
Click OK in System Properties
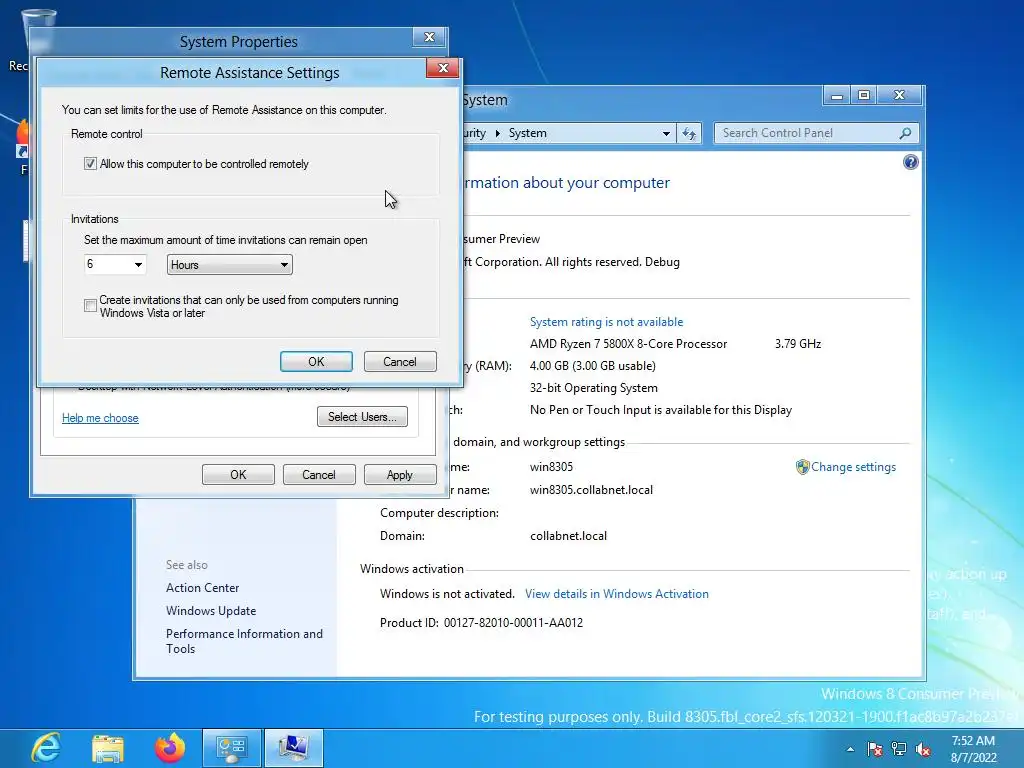pyautogui.click(x=238, y=475)
